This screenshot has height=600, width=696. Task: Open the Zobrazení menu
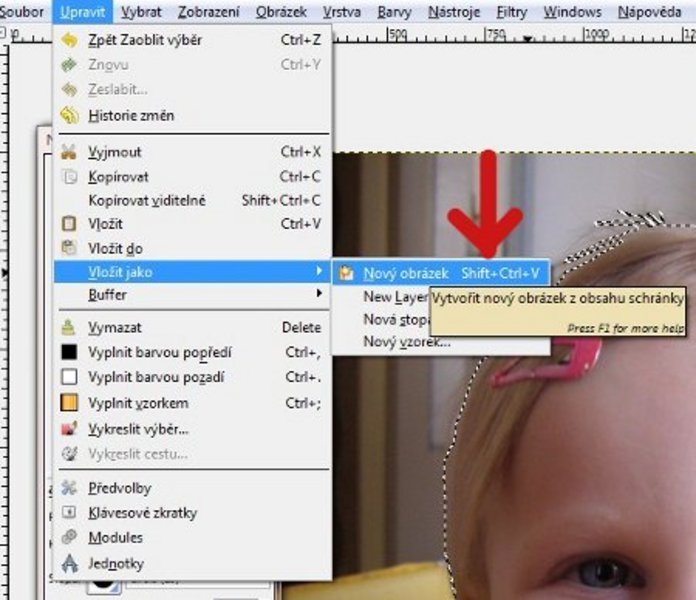pyautogui.click(x=209, y=12)
